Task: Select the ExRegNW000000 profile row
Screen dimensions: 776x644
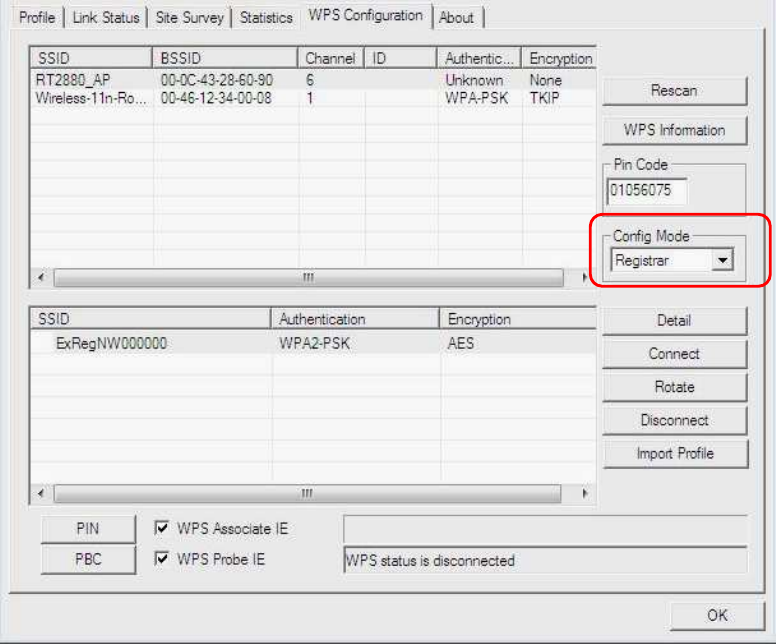Action: (313, 343)
